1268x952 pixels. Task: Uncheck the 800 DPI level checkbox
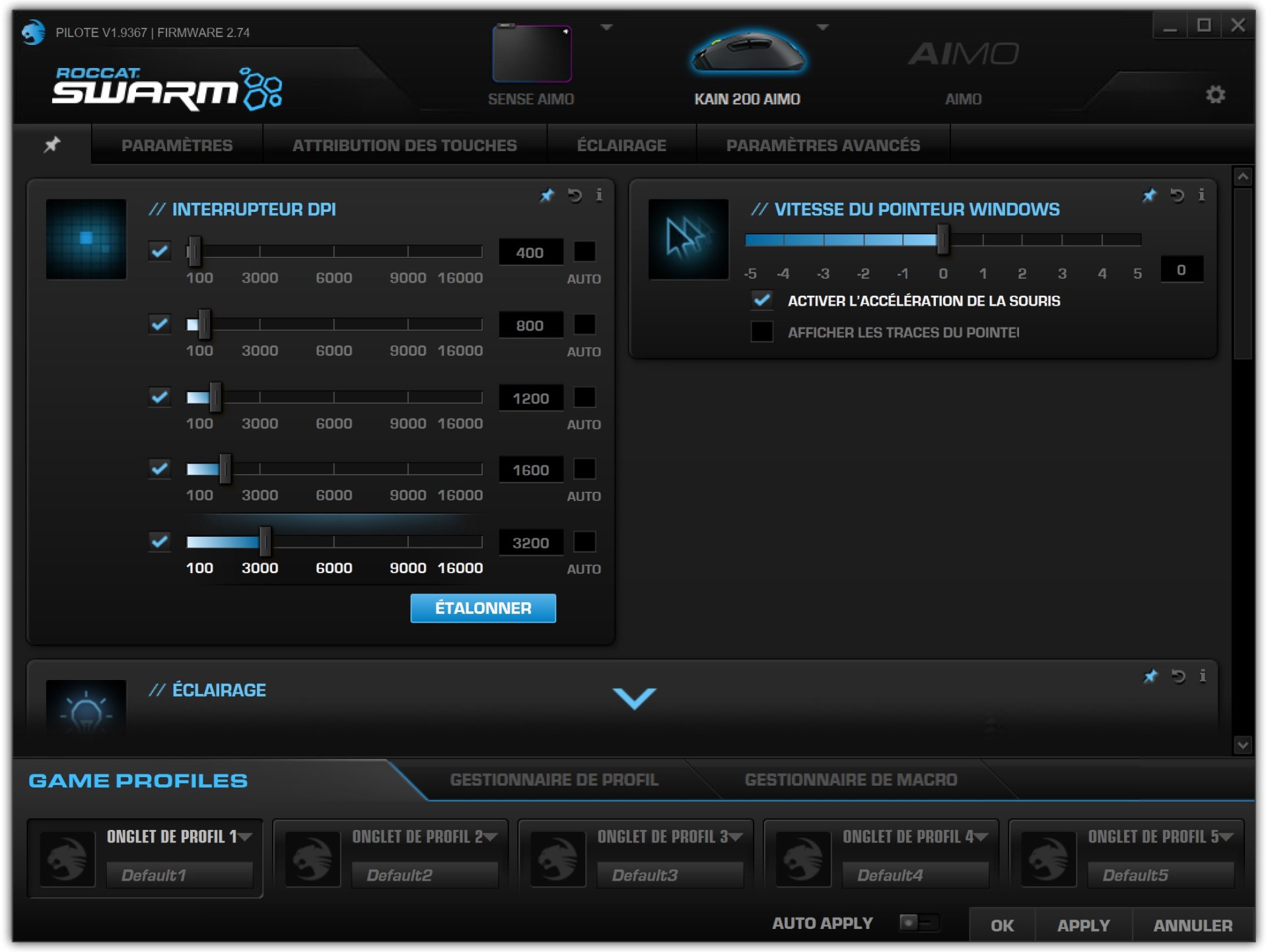[160, 324]
